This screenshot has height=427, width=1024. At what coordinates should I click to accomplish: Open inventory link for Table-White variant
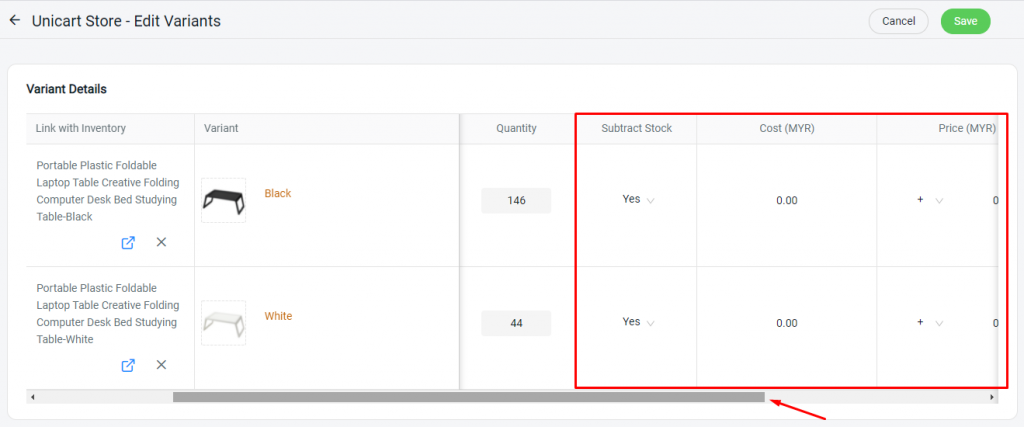coord(128,365)
